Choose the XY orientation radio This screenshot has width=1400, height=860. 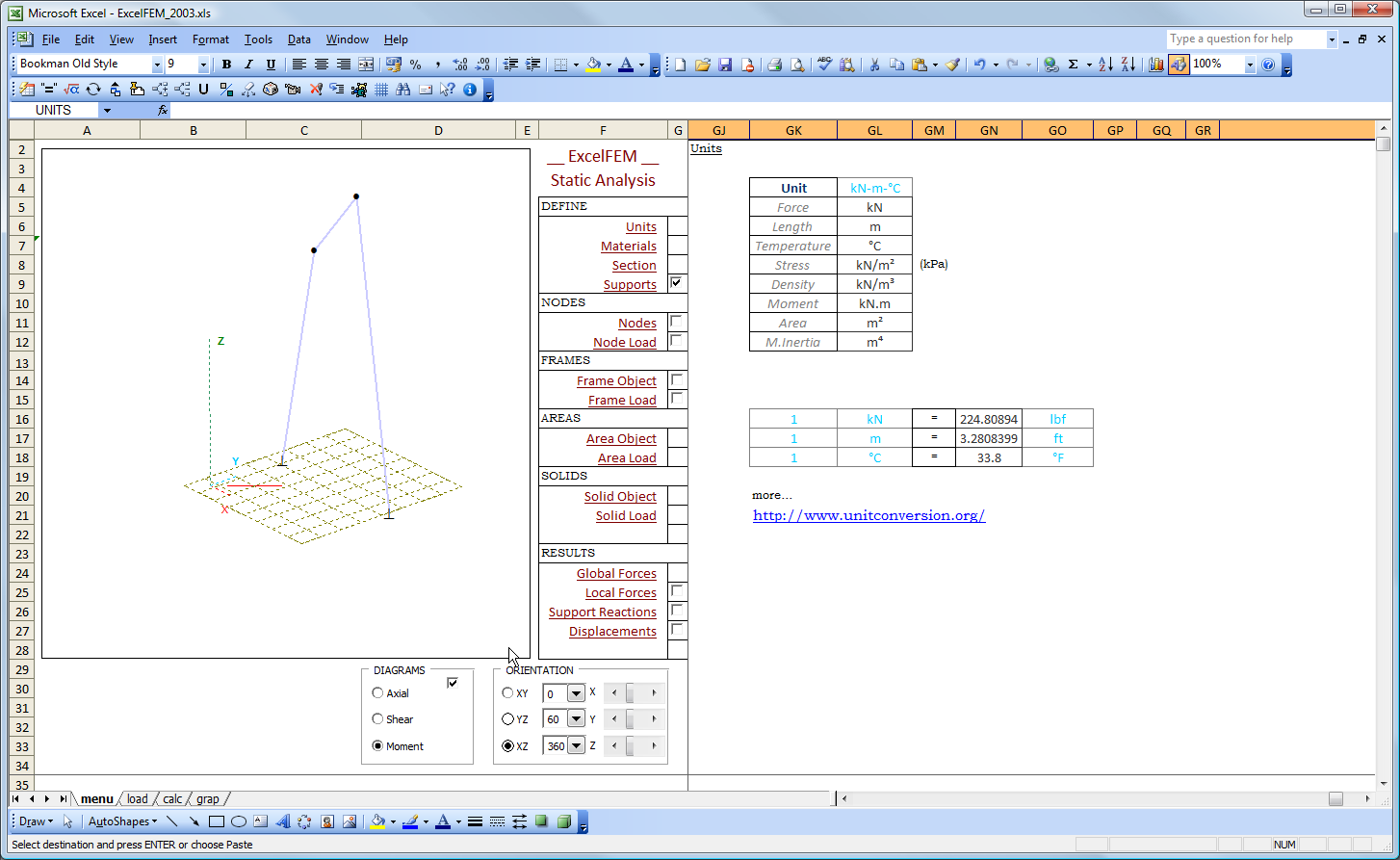point(508,693)
